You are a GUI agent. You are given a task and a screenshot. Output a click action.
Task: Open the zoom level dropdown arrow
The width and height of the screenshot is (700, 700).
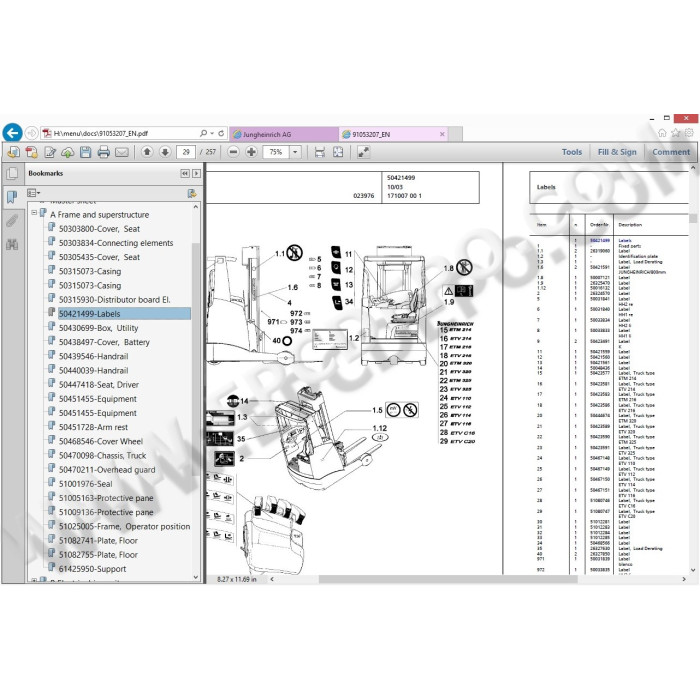(x=295, y=152)
